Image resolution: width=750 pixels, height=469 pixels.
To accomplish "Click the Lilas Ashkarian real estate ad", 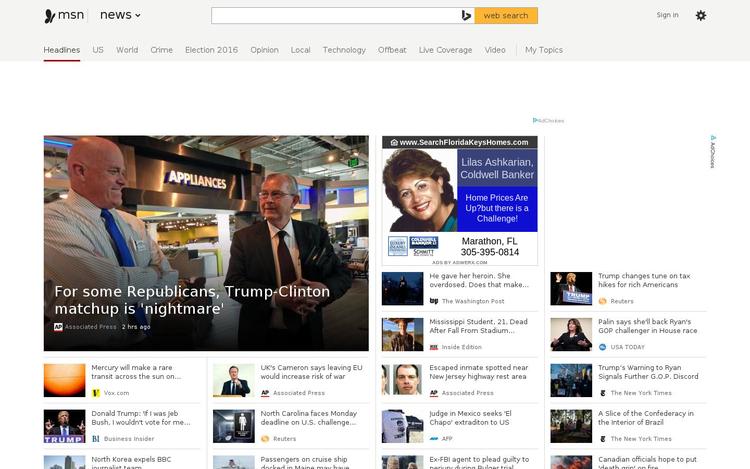I will tap(459, 198).
